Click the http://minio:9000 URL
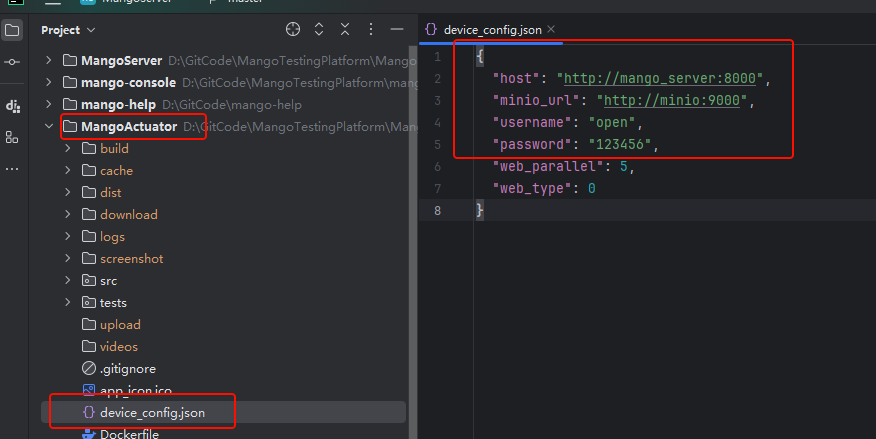 (673, 101)
